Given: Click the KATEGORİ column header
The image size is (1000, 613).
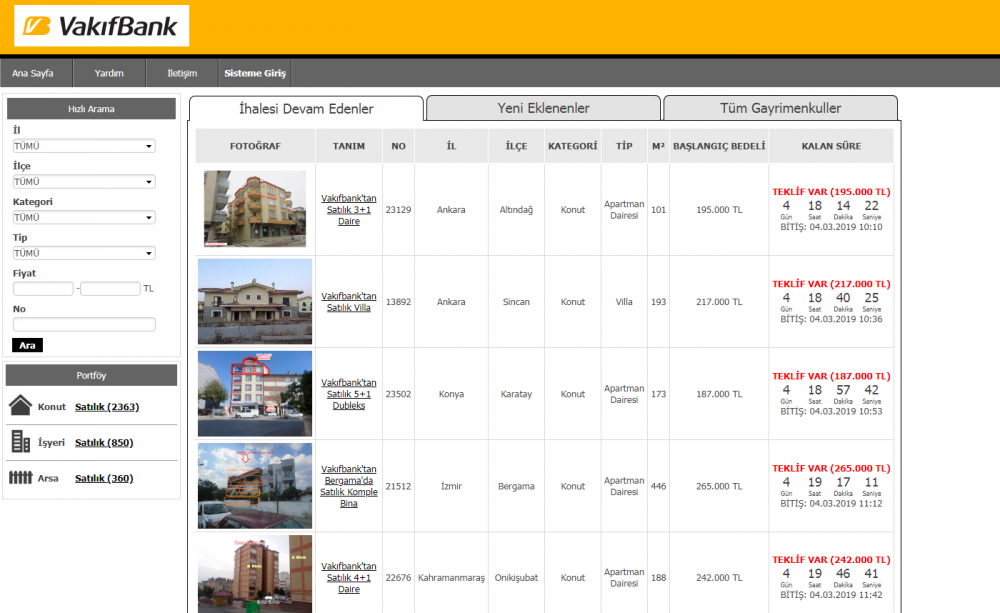Looking at the screenshot, I should [x=573, y=146].
